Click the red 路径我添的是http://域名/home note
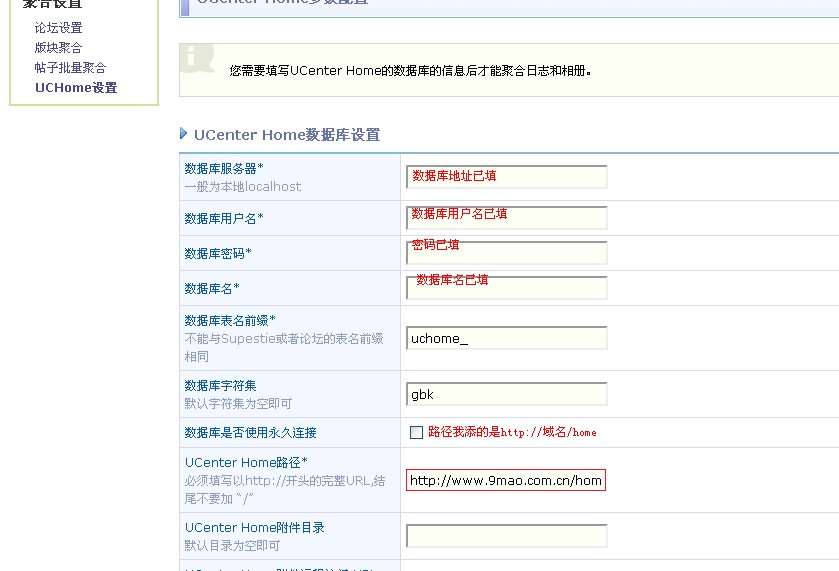This screenshot has height=571, width=839. 512,432
